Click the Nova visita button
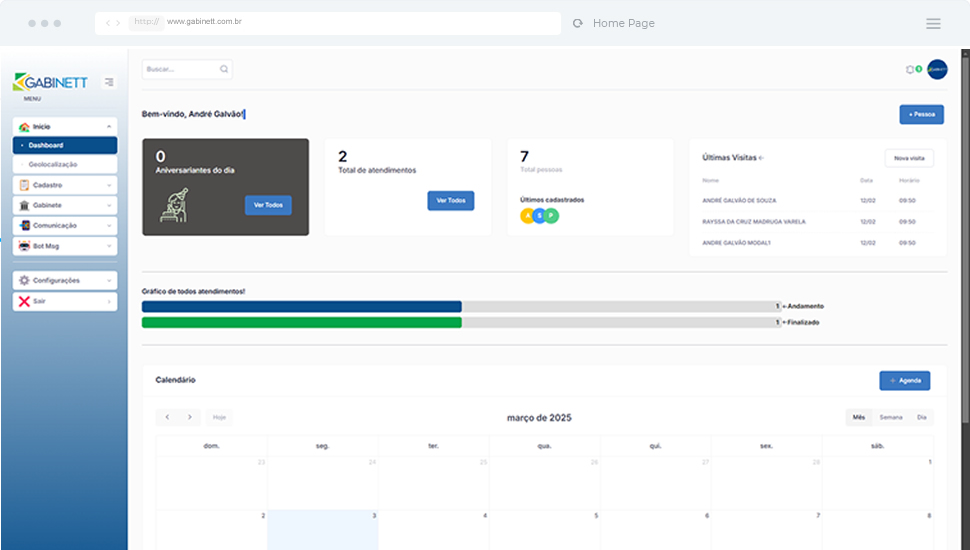Screen dimensions: 970x550 [909, 158]
